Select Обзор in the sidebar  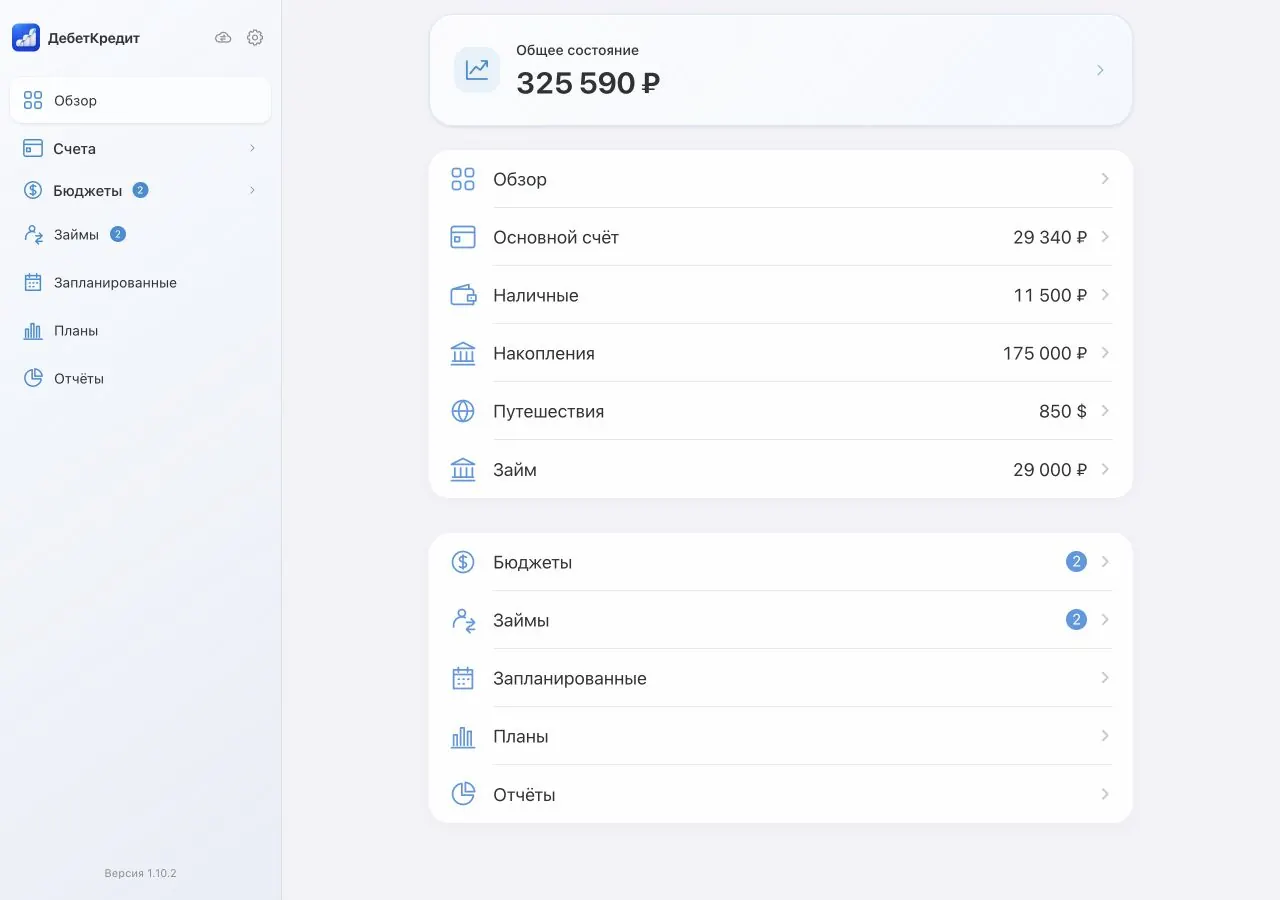coord(140,100)
